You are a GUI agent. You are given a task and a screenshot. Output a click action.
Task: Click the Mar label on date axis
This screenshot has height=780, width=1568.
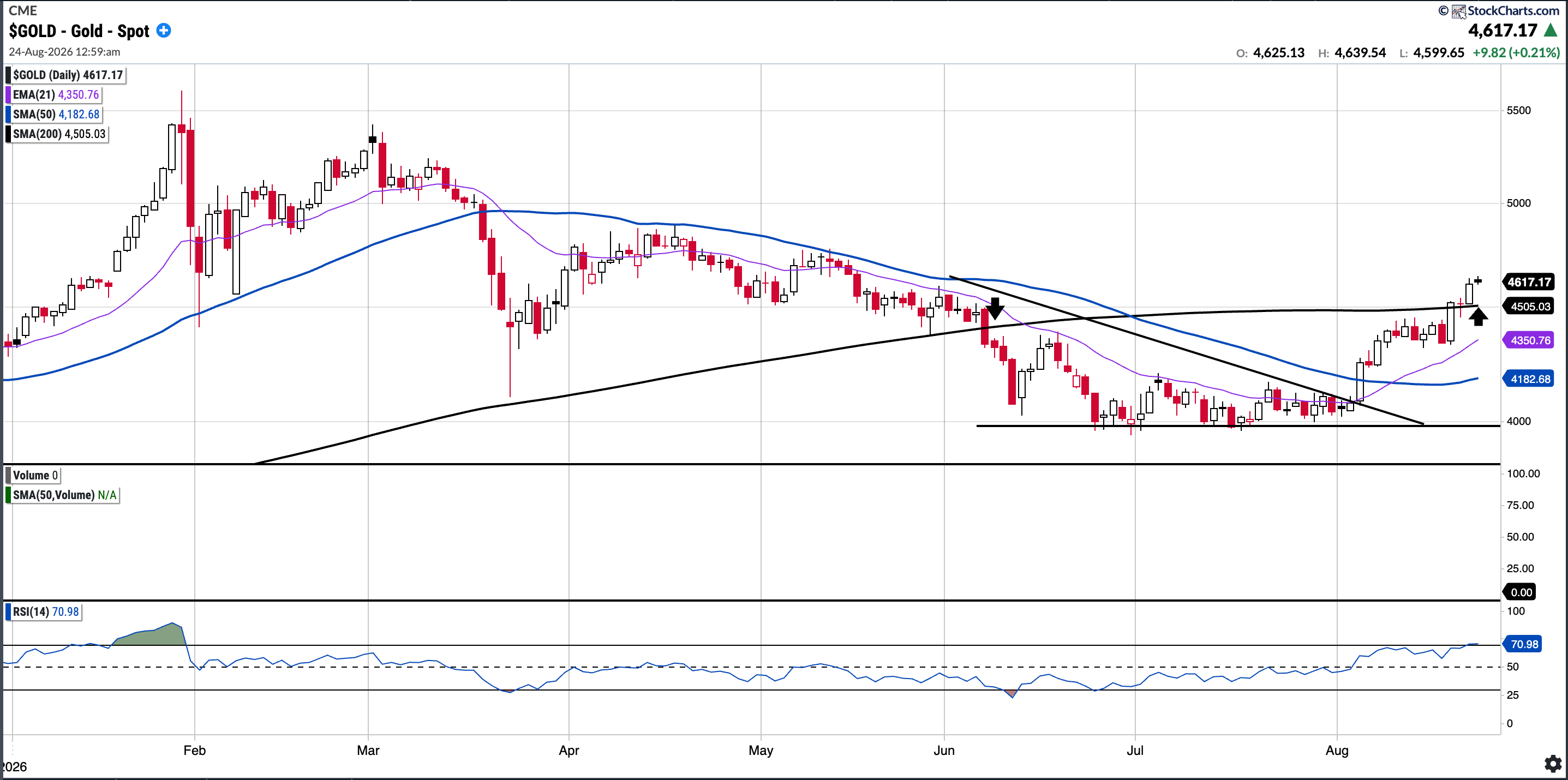[368, 750]
